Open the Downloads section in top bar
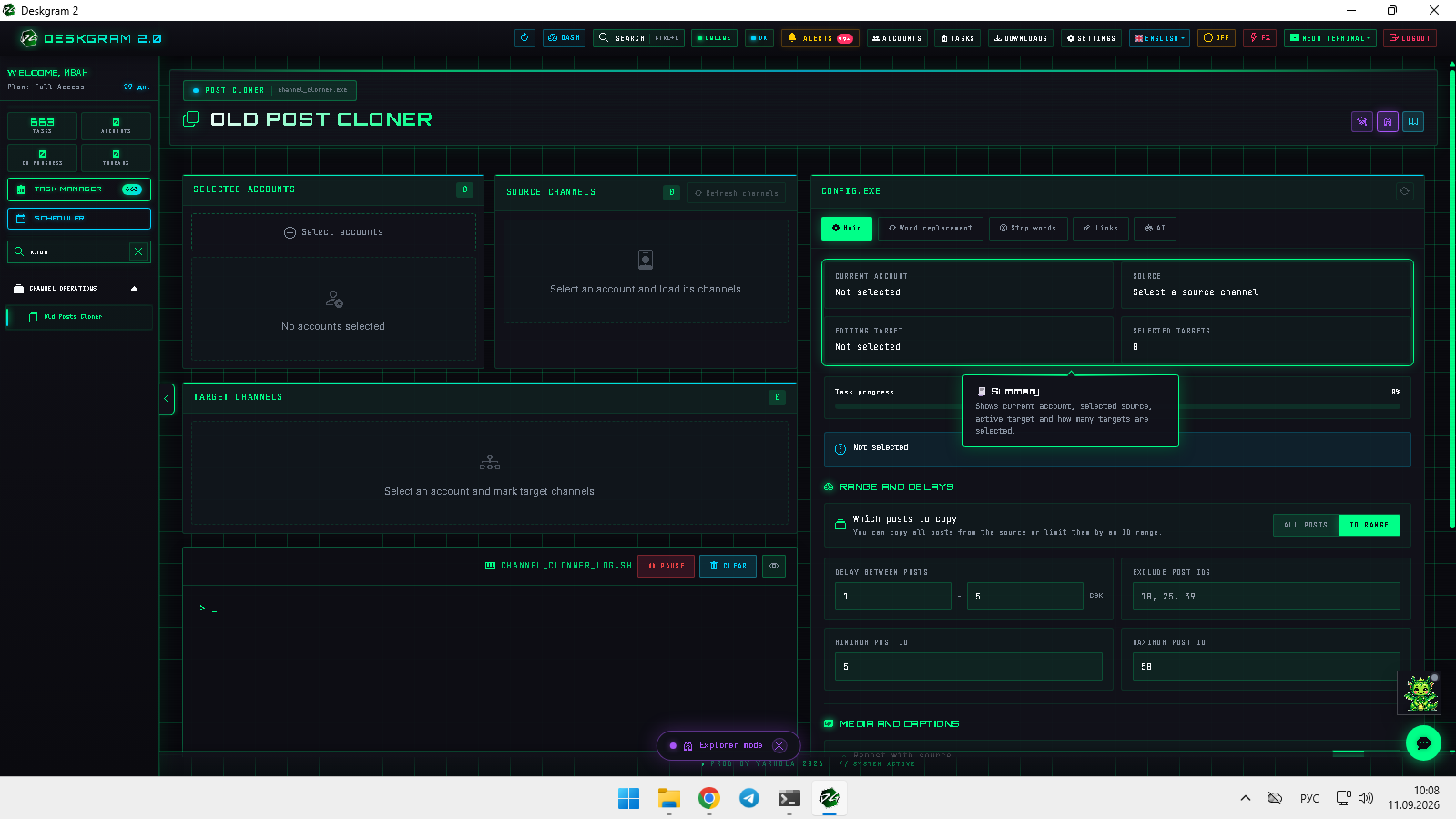1456x819 pixels. (1021, 38)
